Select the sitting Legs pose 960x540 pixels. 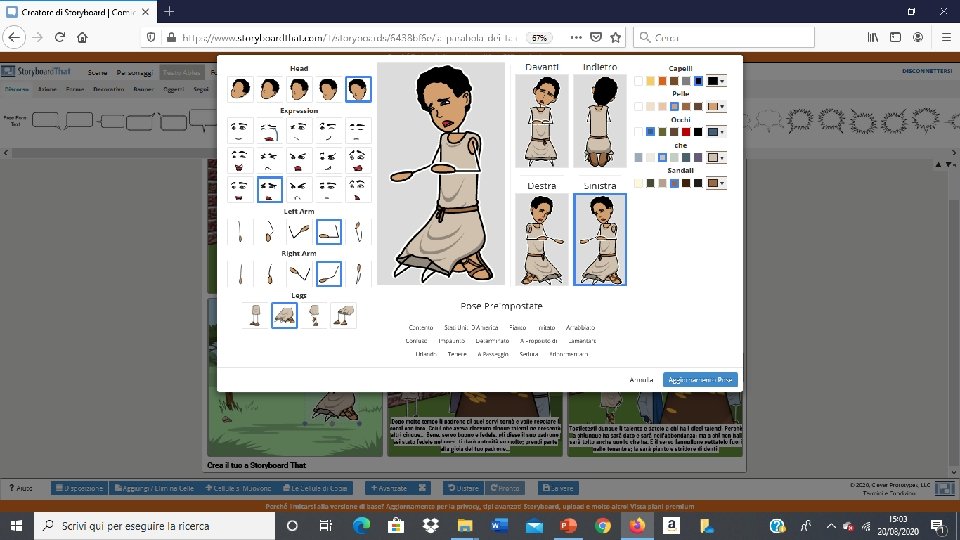coord(343,315)
